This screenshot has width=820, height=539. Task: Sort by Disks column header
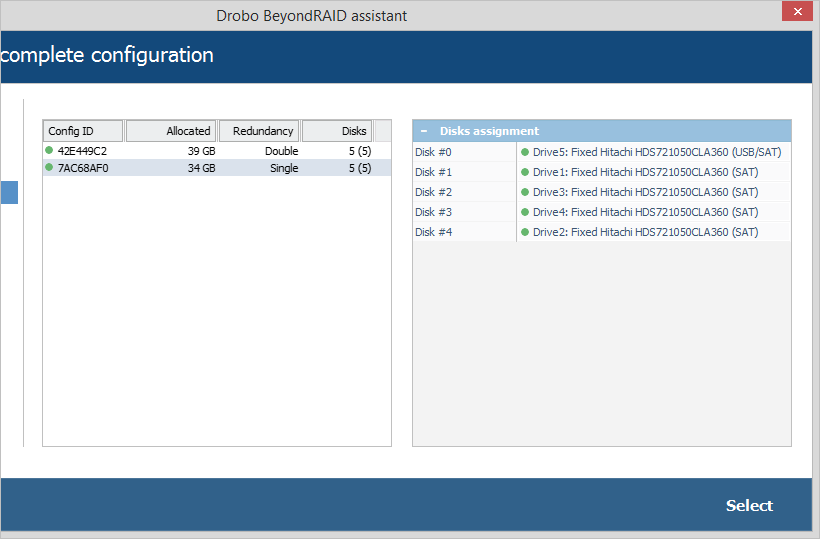337,131
